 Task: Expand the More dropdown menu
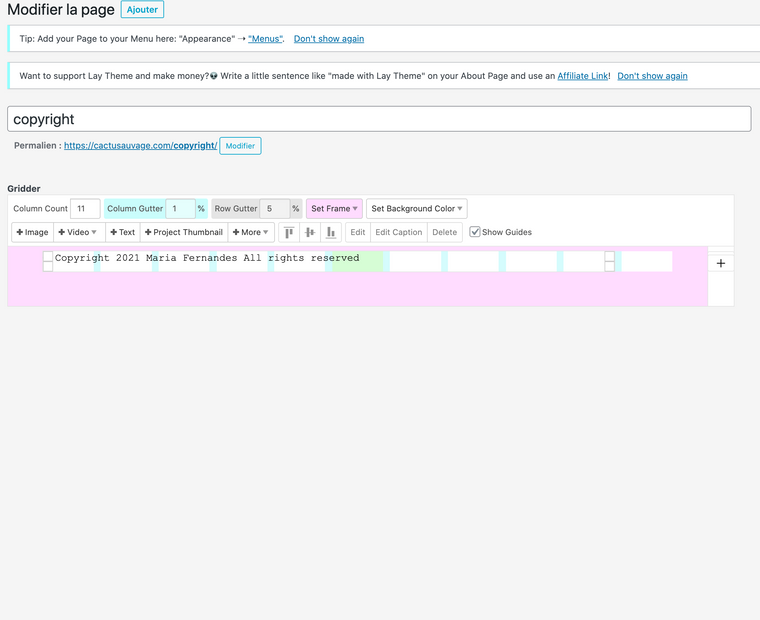[x=250, y=232]
